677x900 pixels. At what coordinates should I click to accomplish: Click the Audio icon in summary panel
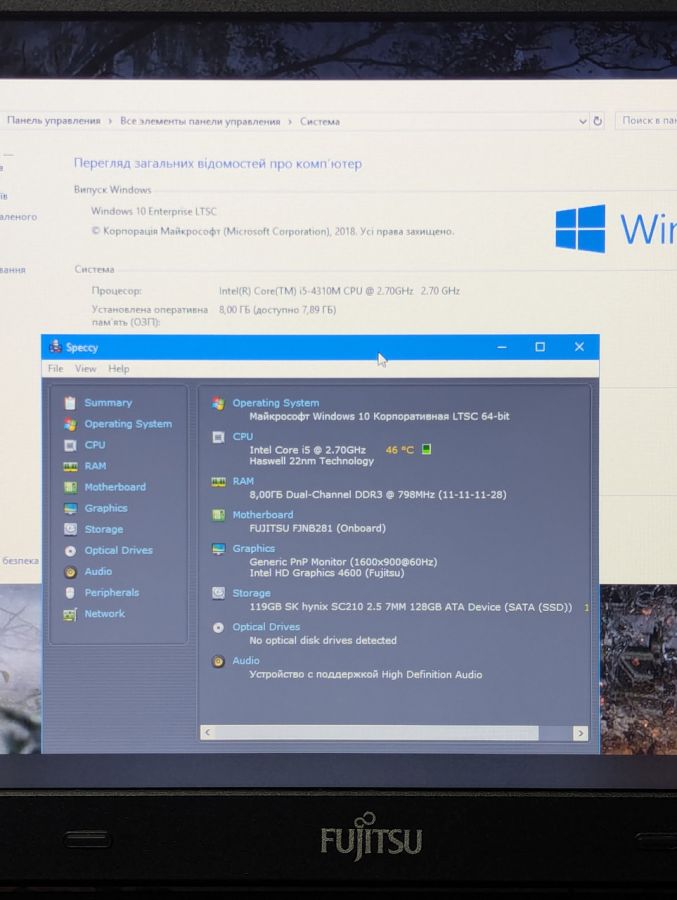(218, 661)
